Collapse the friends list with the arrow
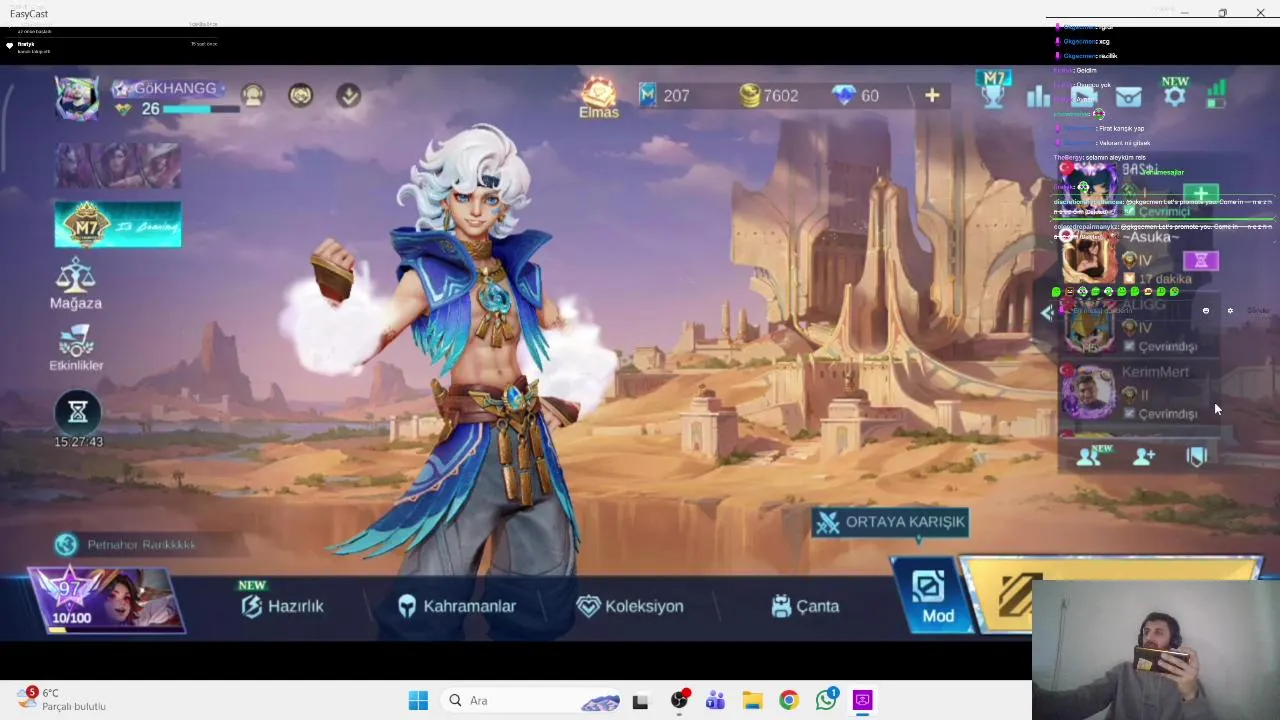The image size is (1280, 720). tap(1047, 313)
